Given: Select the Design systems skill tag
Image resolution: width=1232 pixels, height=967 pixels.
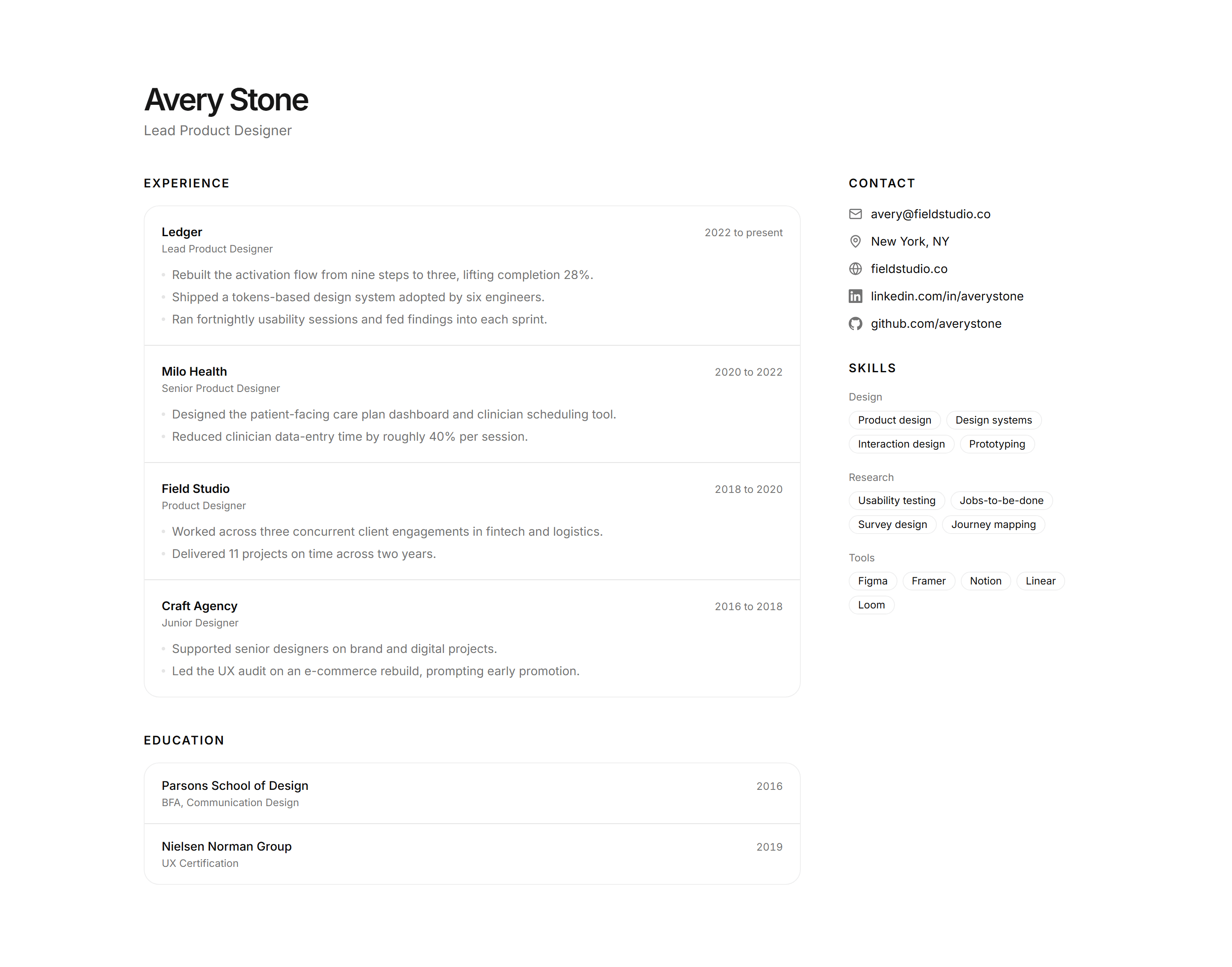Looking at the screenshot, I should pyautogui.click(x=993, y=420).
